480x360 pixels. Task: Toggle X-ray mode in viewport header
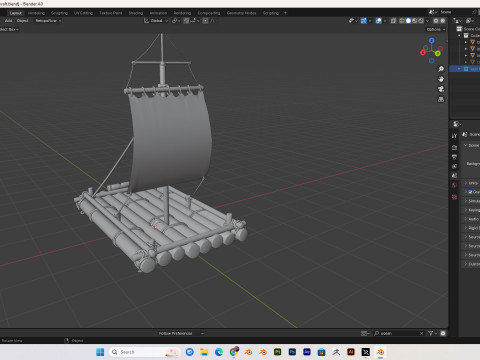click(x=393, y=21)
